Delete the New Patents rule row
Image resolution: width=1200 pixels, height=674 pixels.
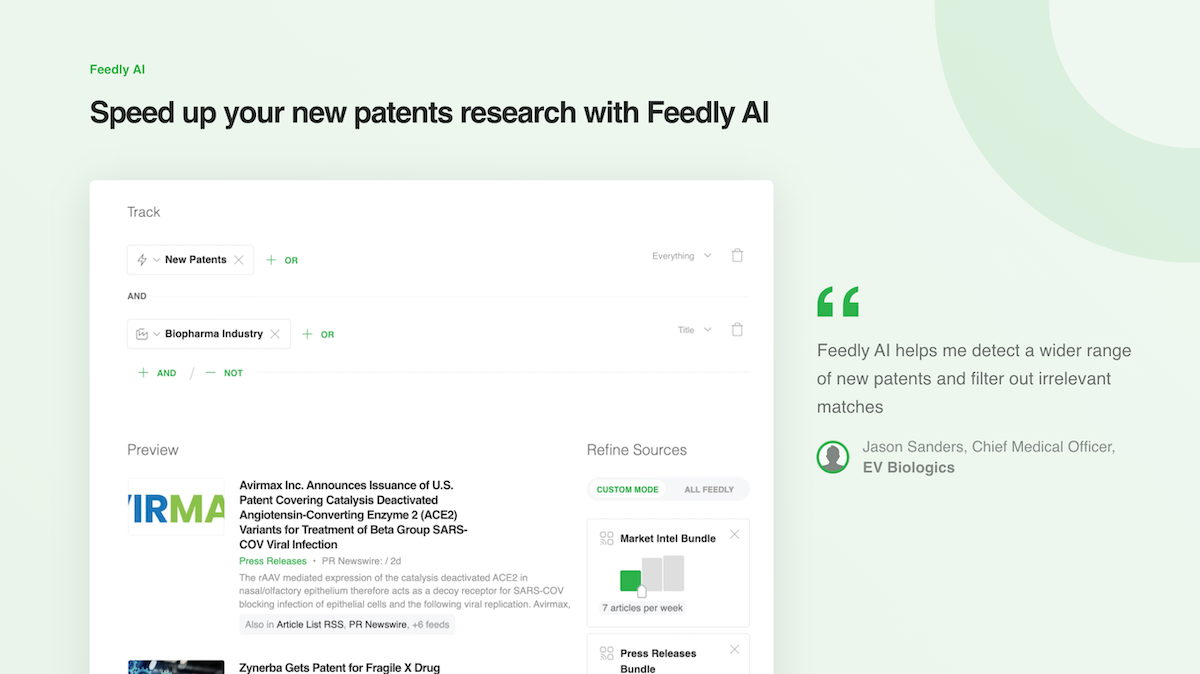[x=737, y=255]
